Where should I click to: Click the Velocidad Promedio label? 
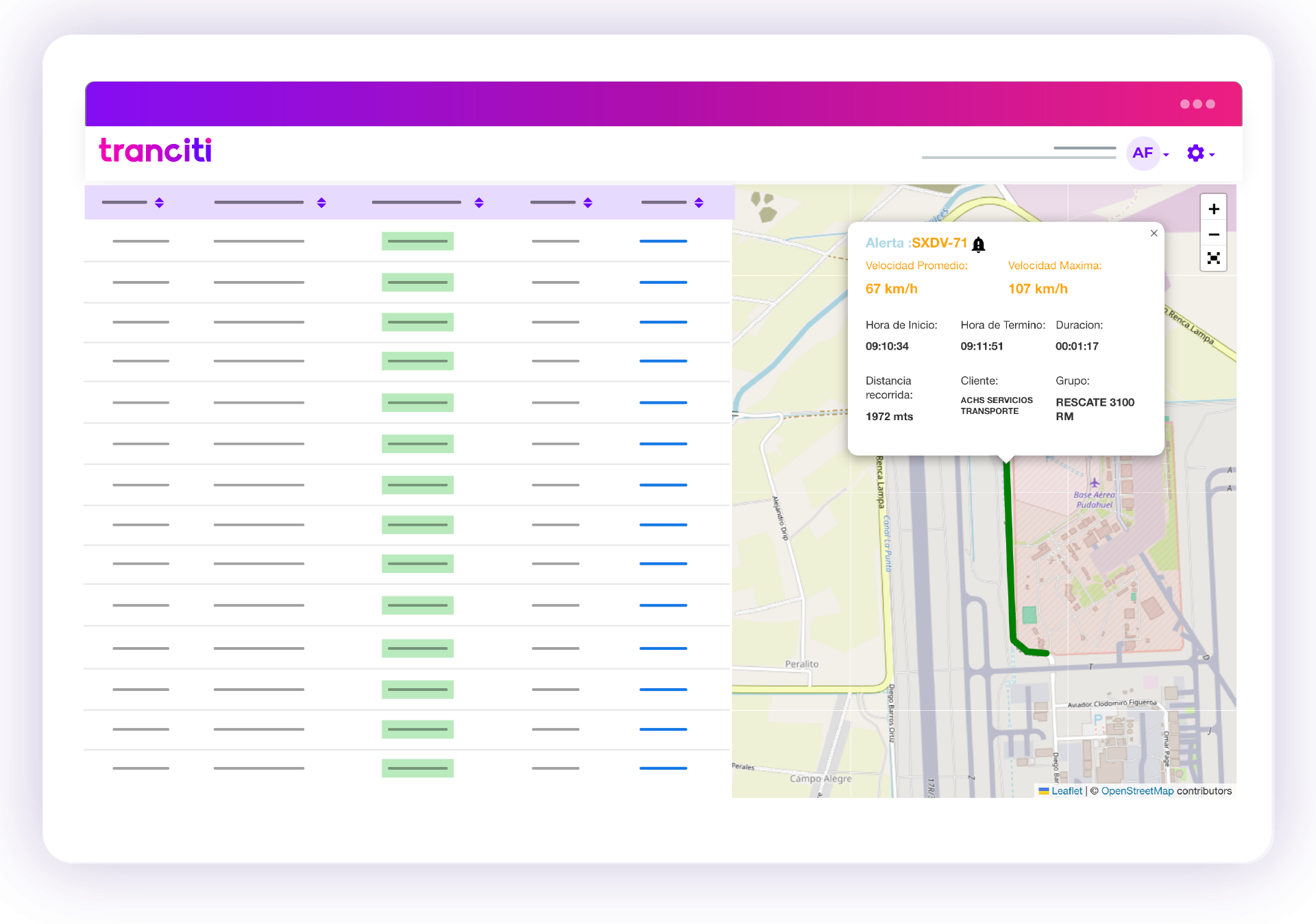tap(916, 265)
